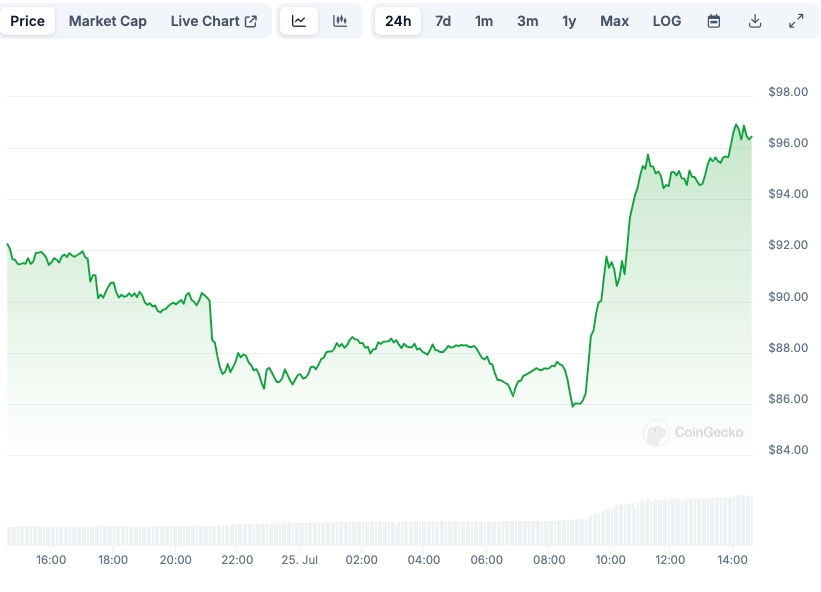This screenshot has height=592, width=821.
Task: Switch to the Market Cap tab
Action: (107, 21)
